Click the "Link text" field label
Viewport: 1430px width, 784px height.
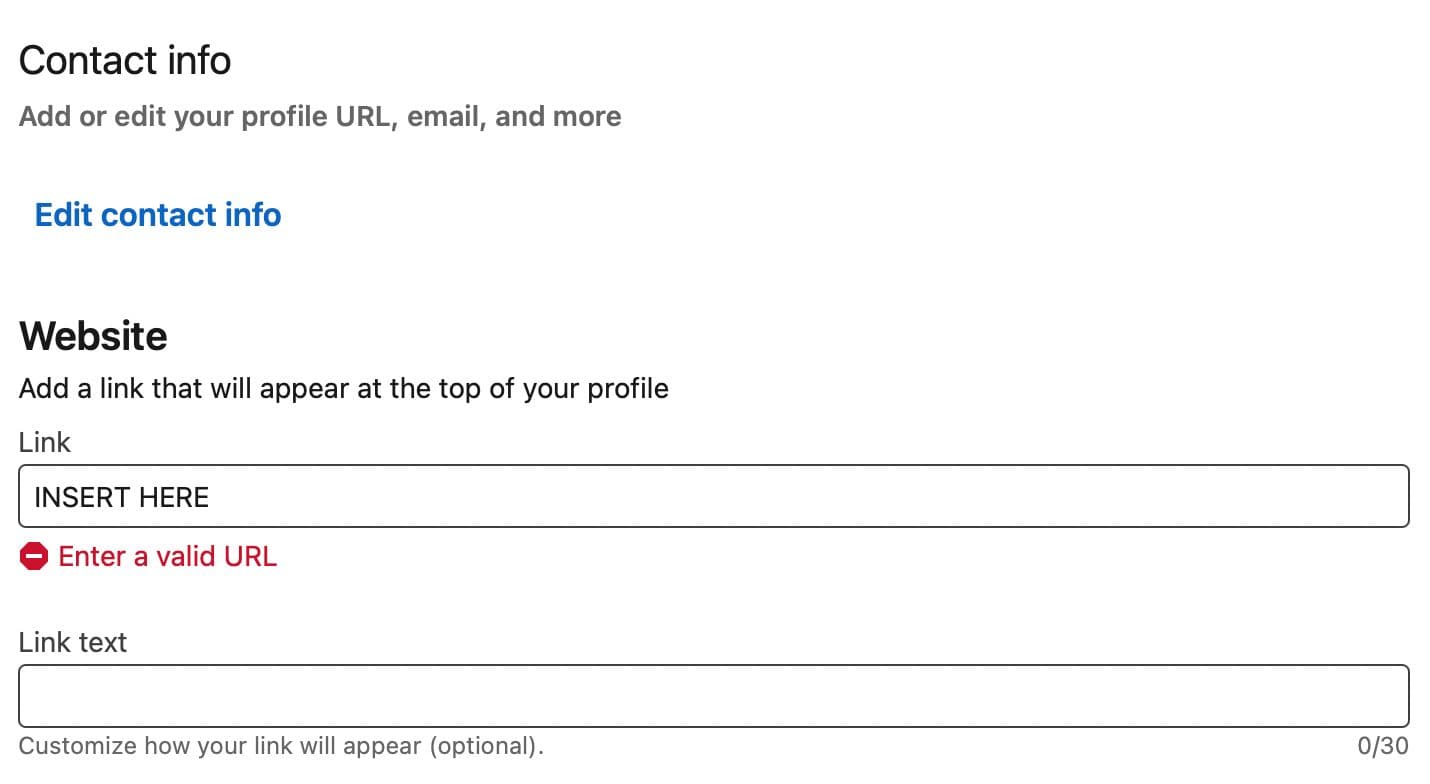(73, 642)
